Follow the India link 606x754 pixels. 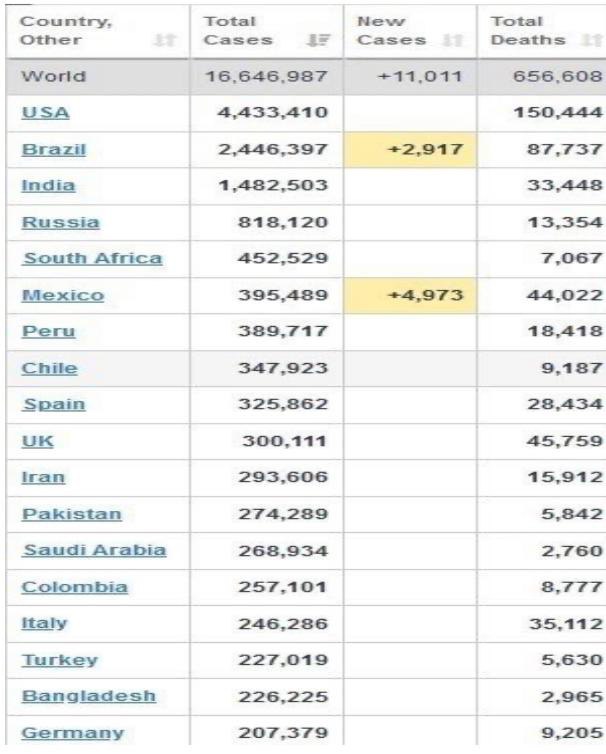49,186
